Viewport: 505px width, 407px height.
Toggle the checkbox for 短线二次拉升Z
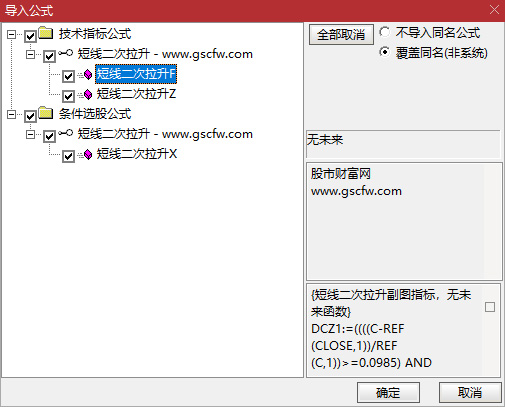(68, 96)
